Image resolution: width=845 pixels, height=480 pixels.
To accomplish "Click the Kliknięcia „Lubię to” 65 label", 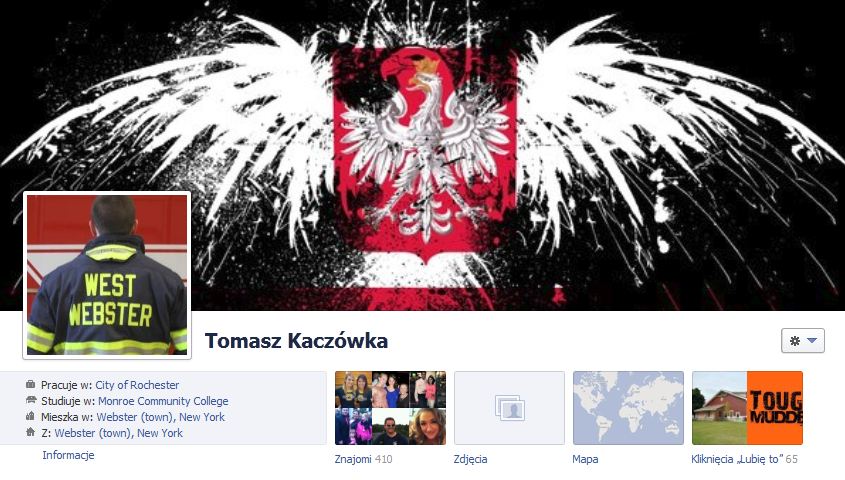I will pos(744,459).
